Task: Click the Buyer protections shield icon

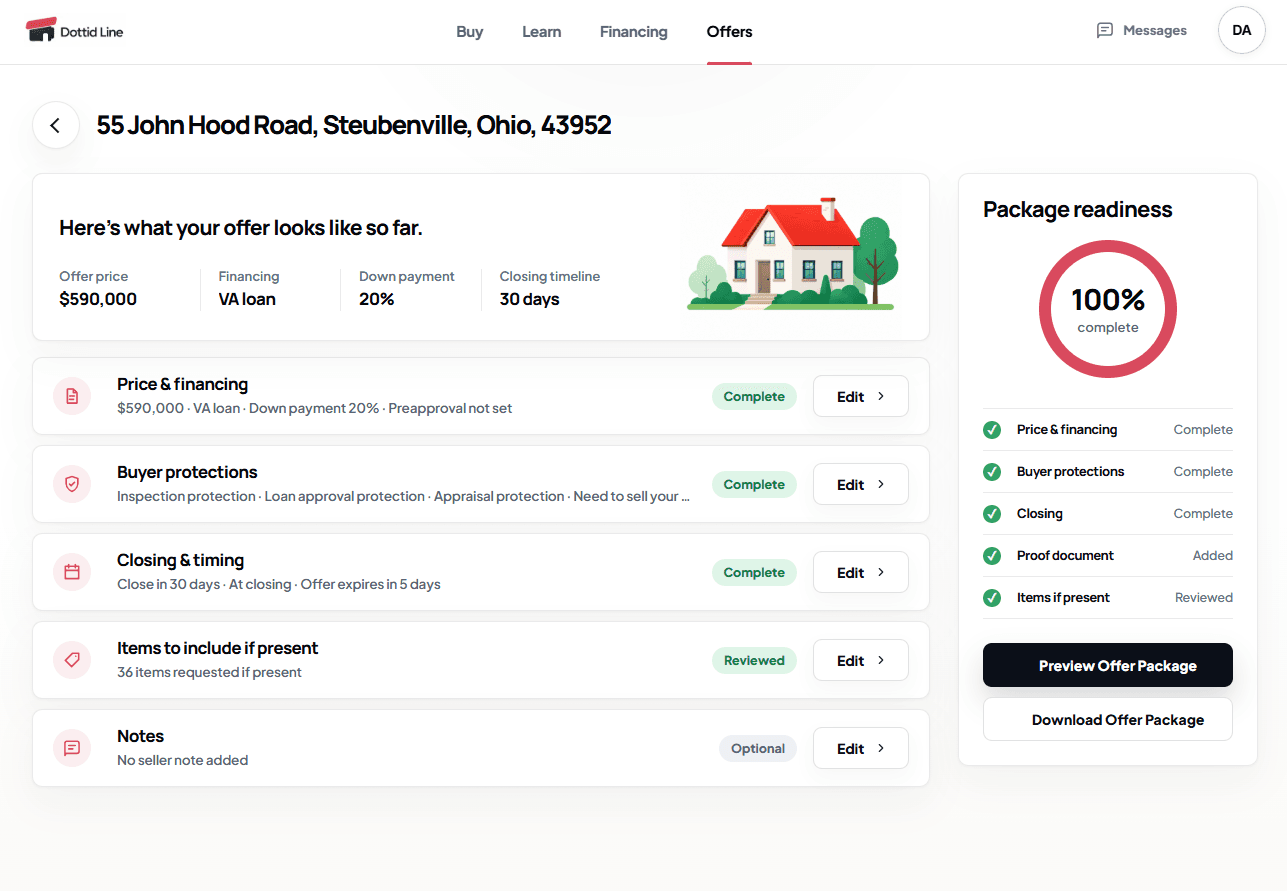Action: pyautogui.click(x=72, y=484)
